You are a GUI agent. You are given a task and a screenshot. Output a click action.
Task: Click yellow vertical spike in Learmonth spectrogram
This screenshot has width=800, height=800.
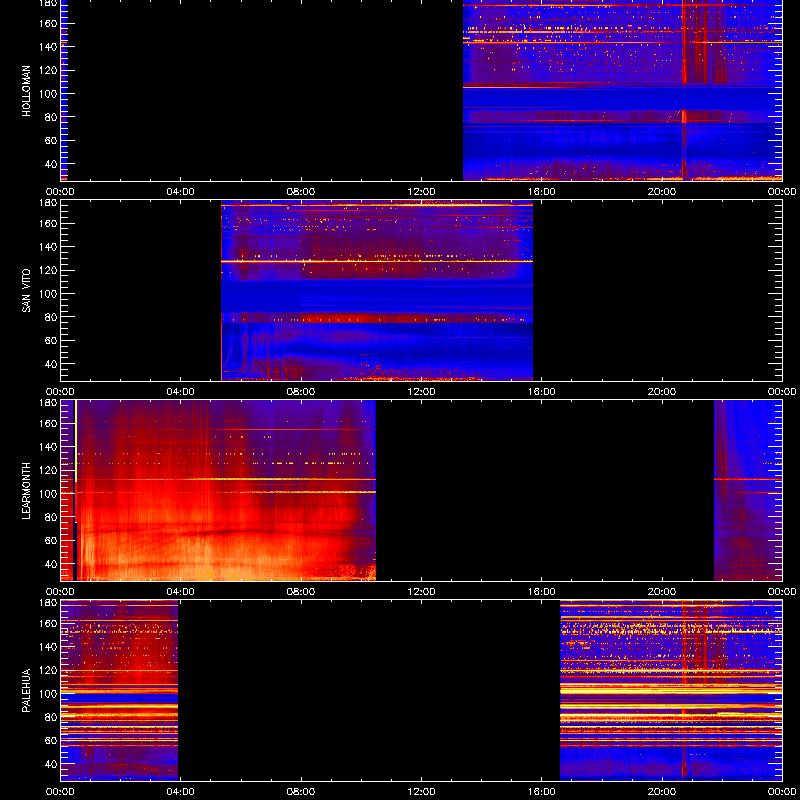(76, 441)
